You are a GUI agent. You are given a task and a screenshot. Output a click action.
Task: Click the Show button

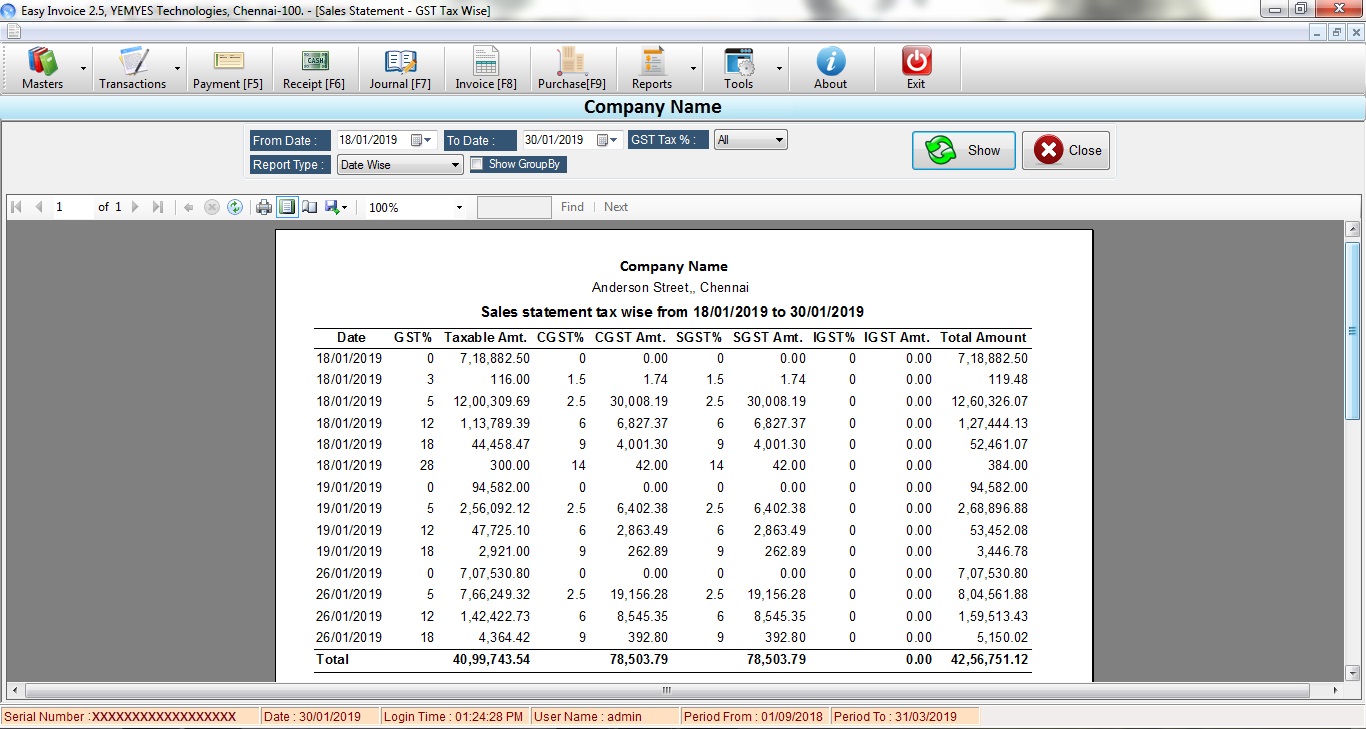click(964, 151)
